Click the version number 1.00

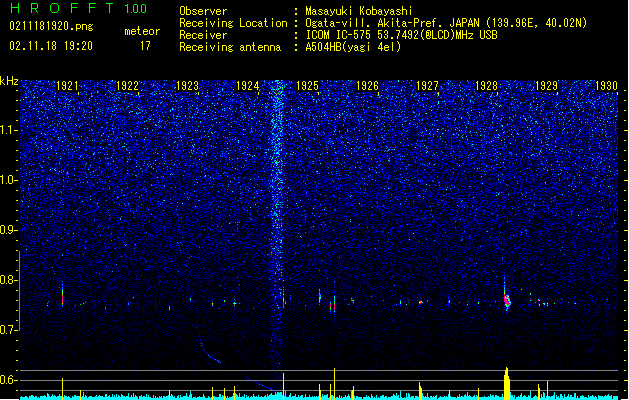click(136, 8)
